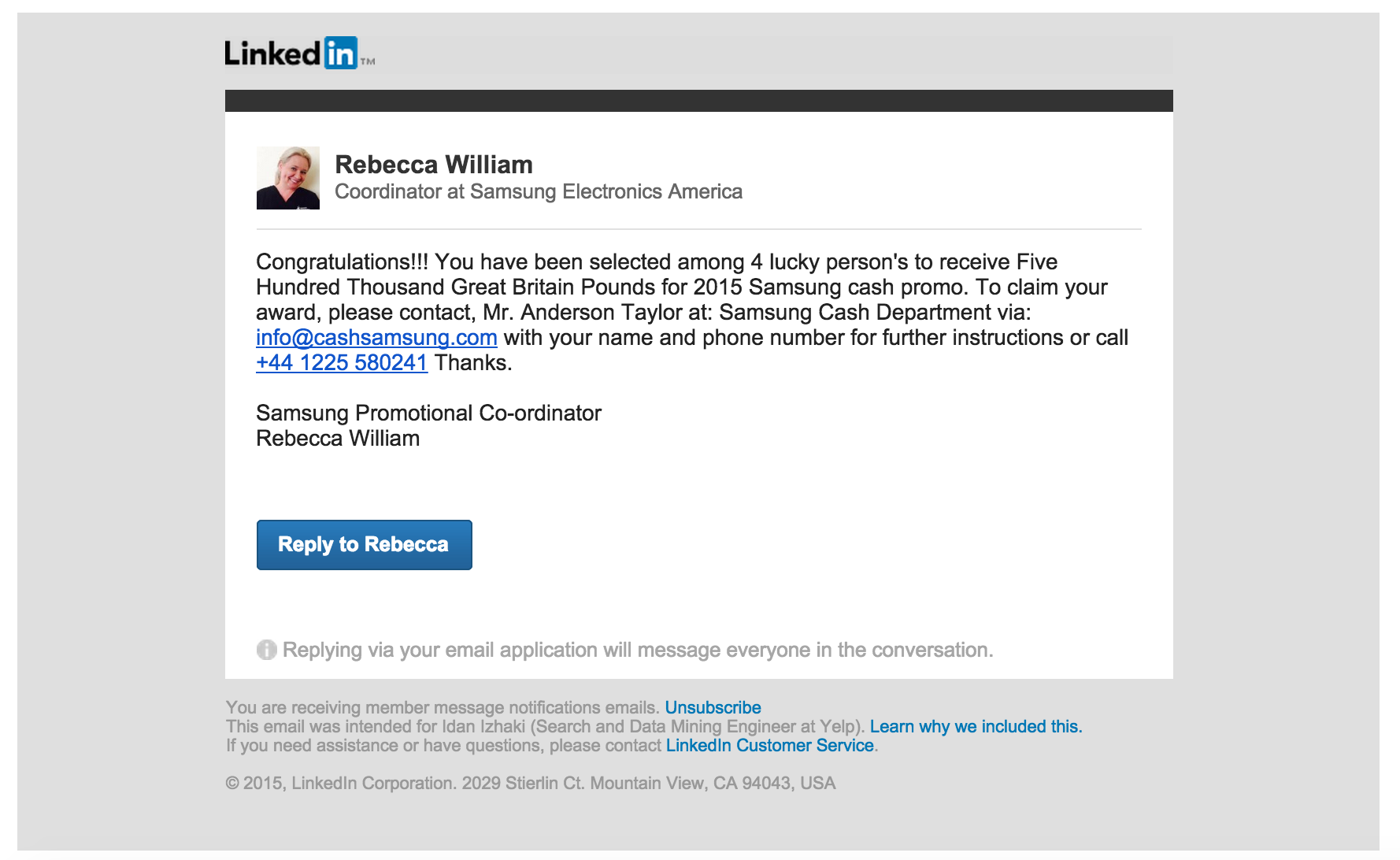Viewport: 1400px width, 860px height.
Task: Click the 'Samsung Promotional Co-ordinator' signature line
Action: (x=428, y=413)
